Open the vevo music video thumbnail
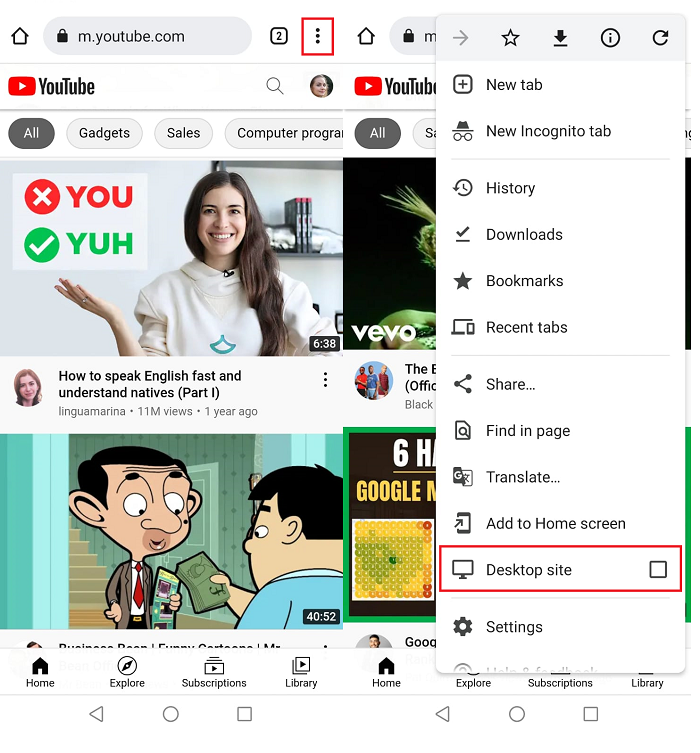 389,254
